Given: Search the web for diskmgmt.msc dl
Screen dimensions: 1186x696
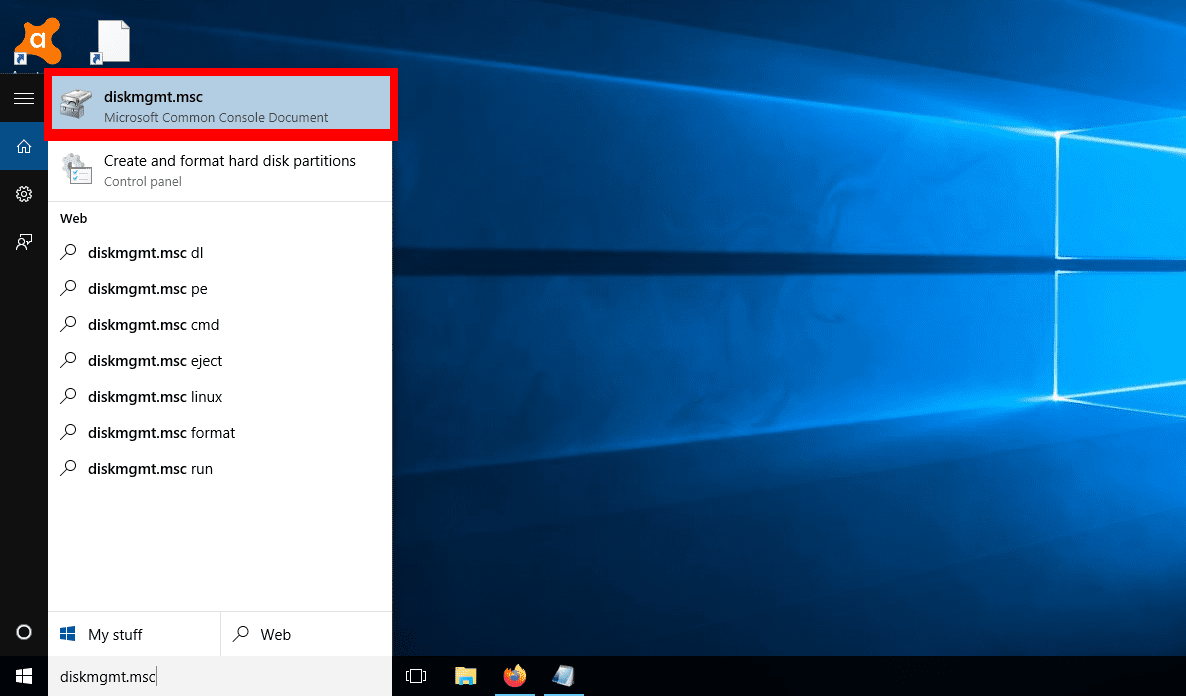Looking at the screenshot, I should pos(145,252).
